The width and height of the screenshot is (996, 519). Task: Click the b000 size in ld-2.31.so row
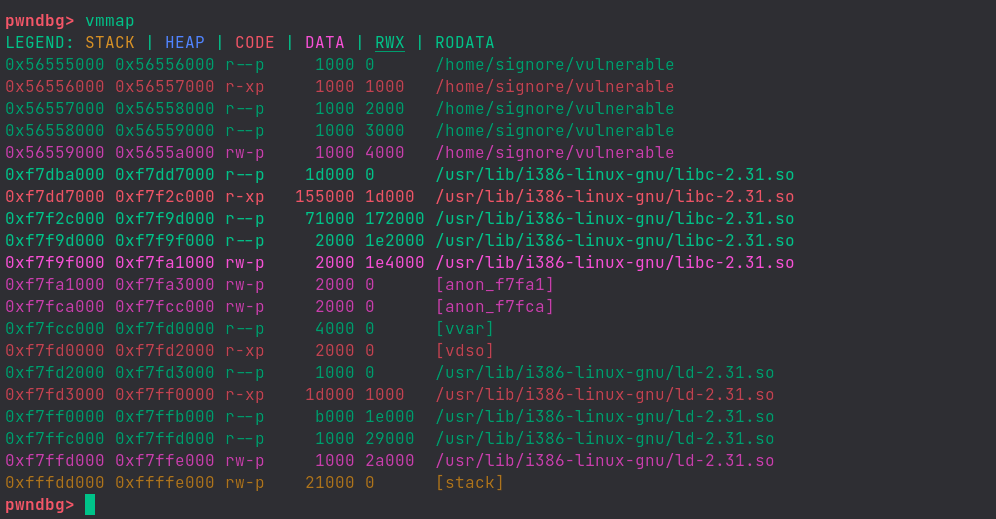[x=335, y=417]
